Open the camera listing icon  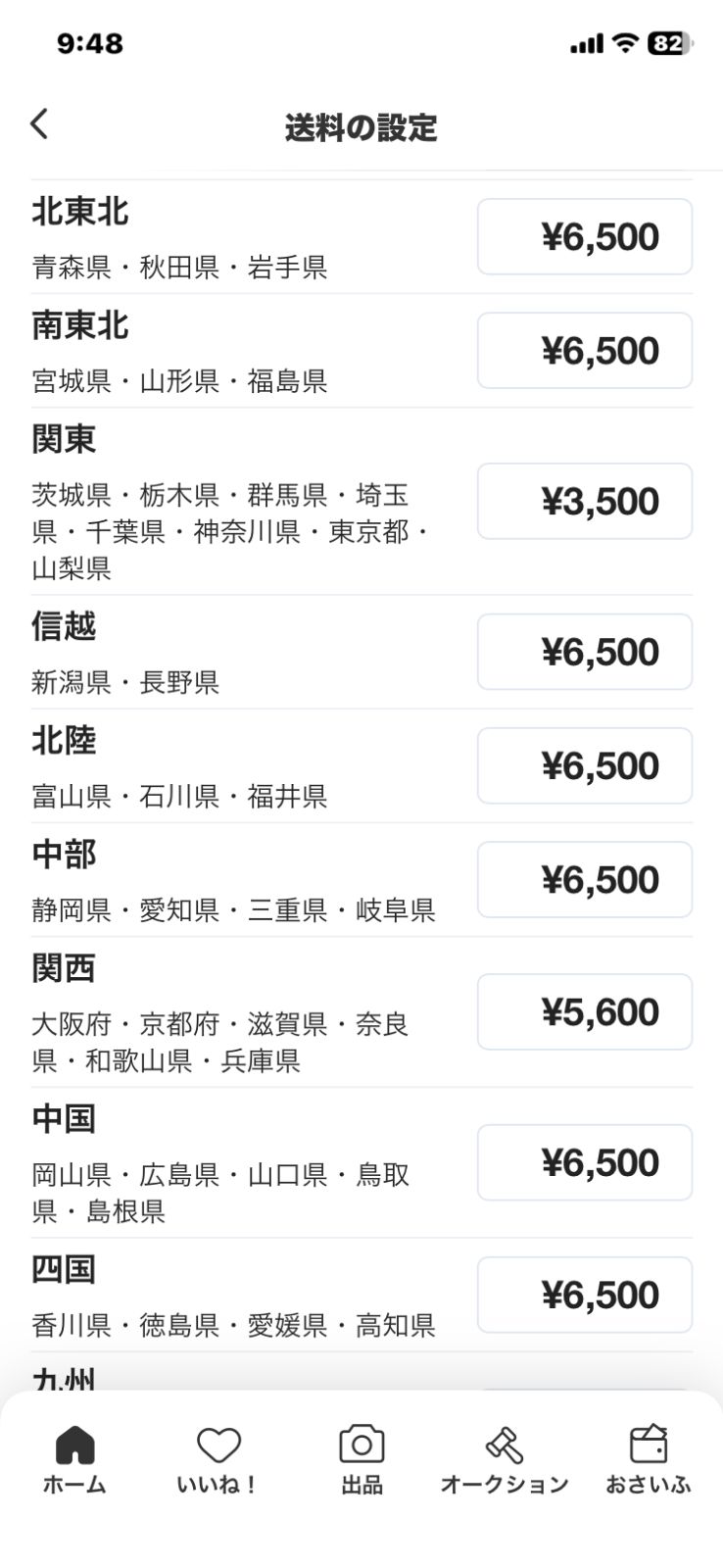click(361, 1445)
